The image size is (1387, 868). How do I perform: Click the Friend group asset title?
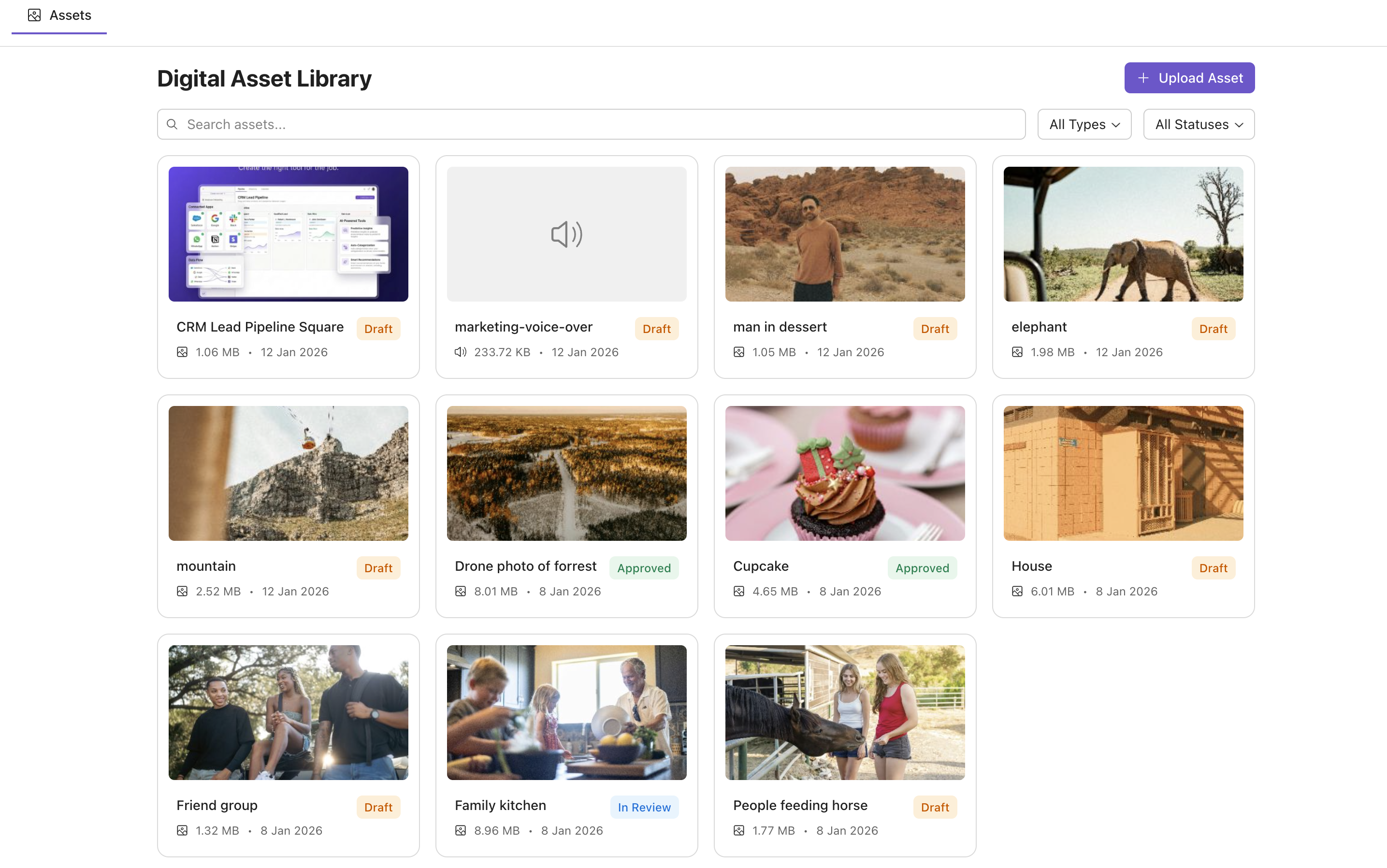[x=217, y=805]
